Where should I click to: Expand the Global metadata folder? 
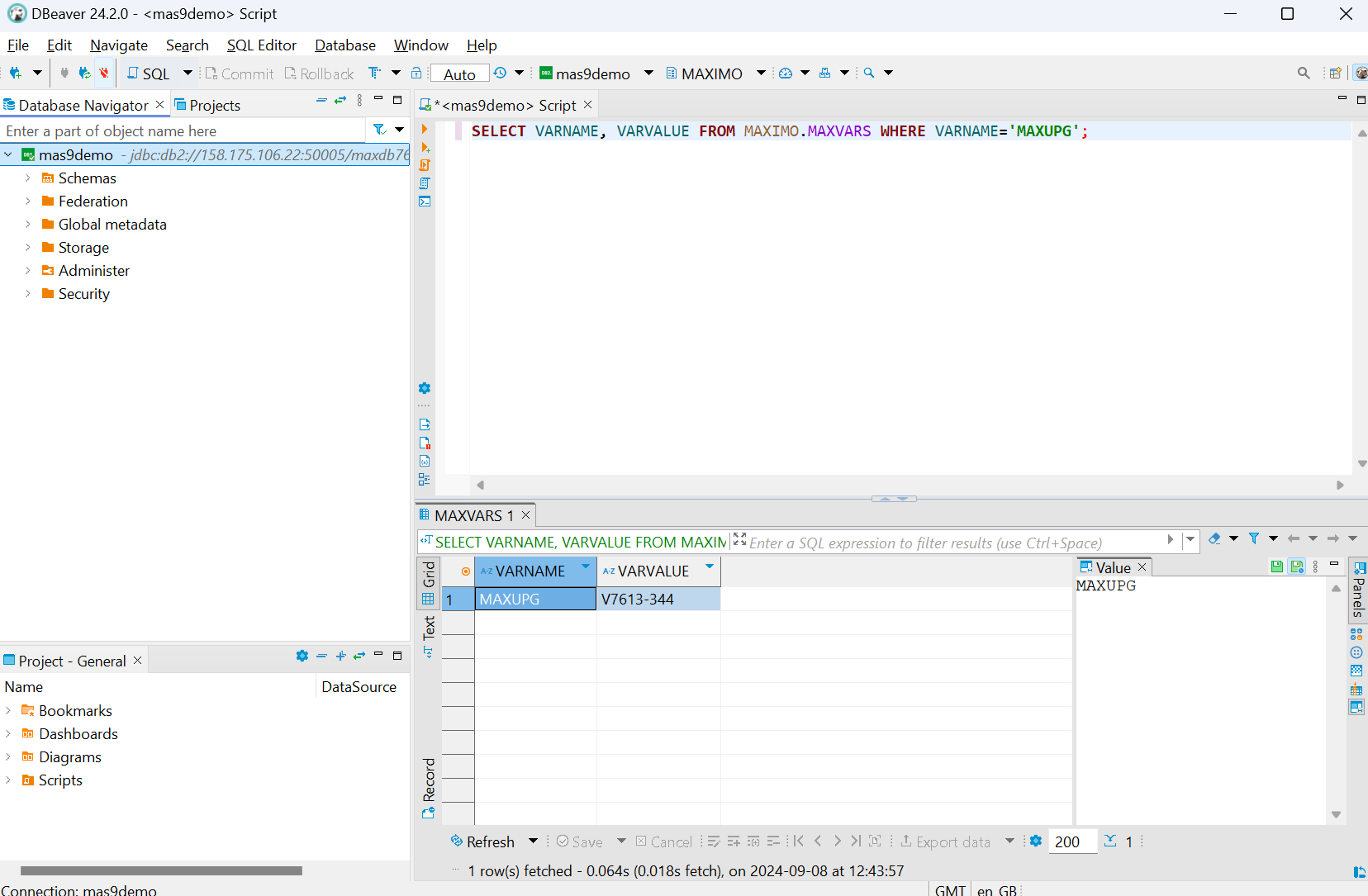(28, 224)
